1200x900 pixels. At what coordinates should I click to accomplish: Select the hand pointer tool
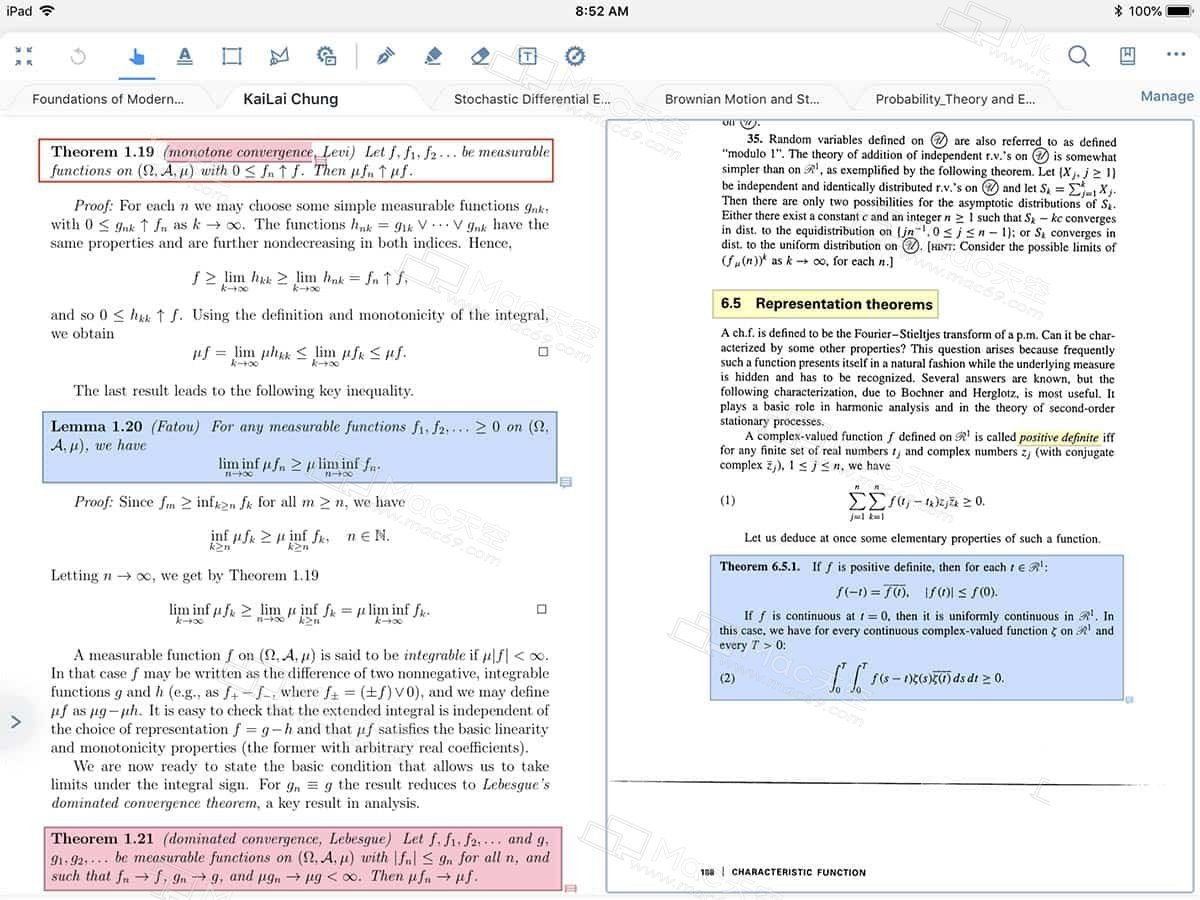pyautogui.click(x=136, y=56)
